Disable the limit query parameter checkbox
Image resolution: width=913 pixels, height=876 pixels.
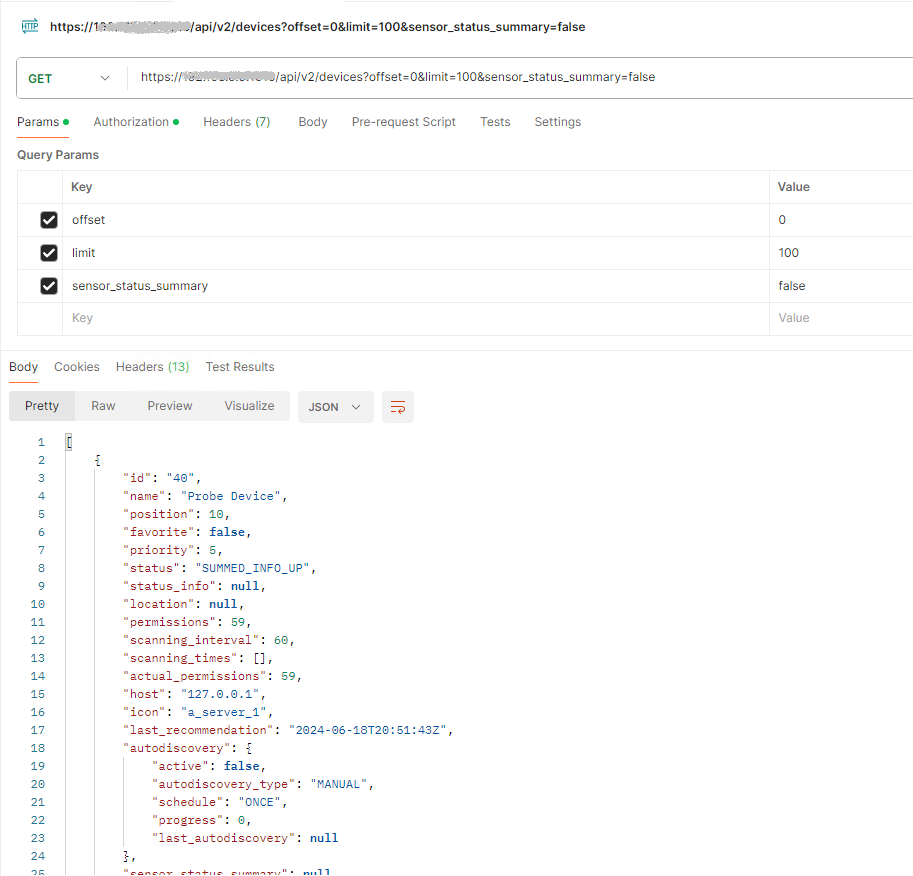(x=48, y=253)
